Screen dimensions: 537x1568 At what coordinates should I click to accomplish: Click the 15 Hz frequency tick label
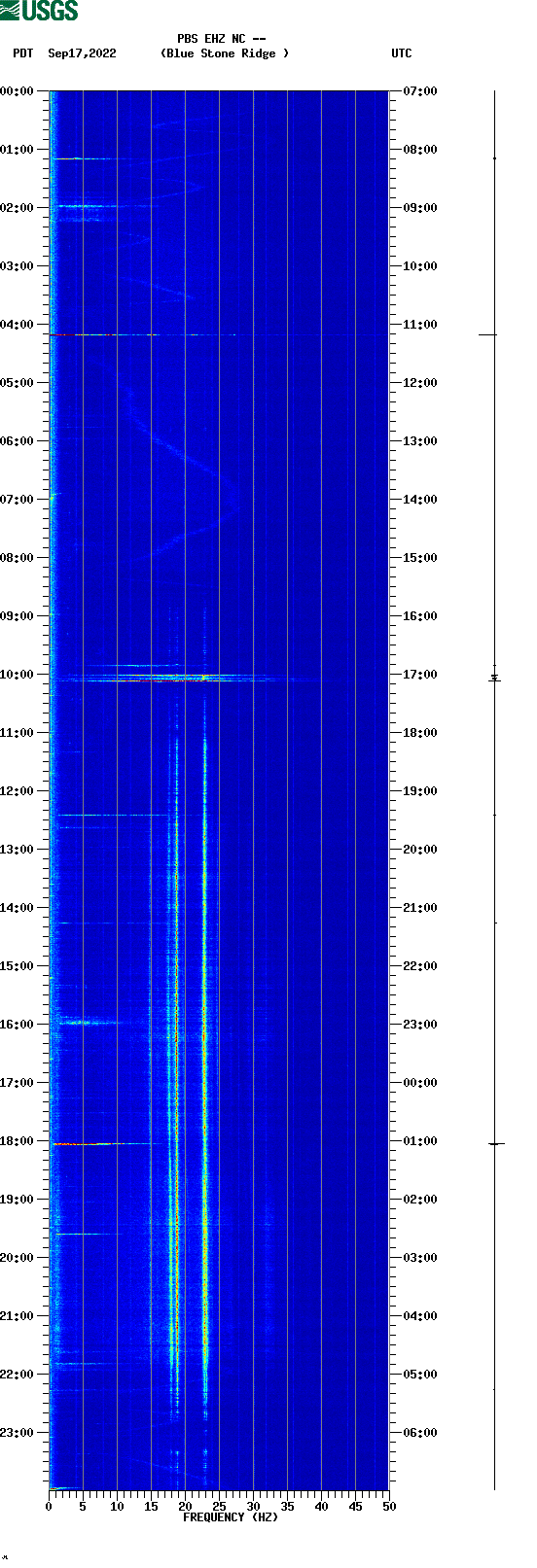[151, 1507]
